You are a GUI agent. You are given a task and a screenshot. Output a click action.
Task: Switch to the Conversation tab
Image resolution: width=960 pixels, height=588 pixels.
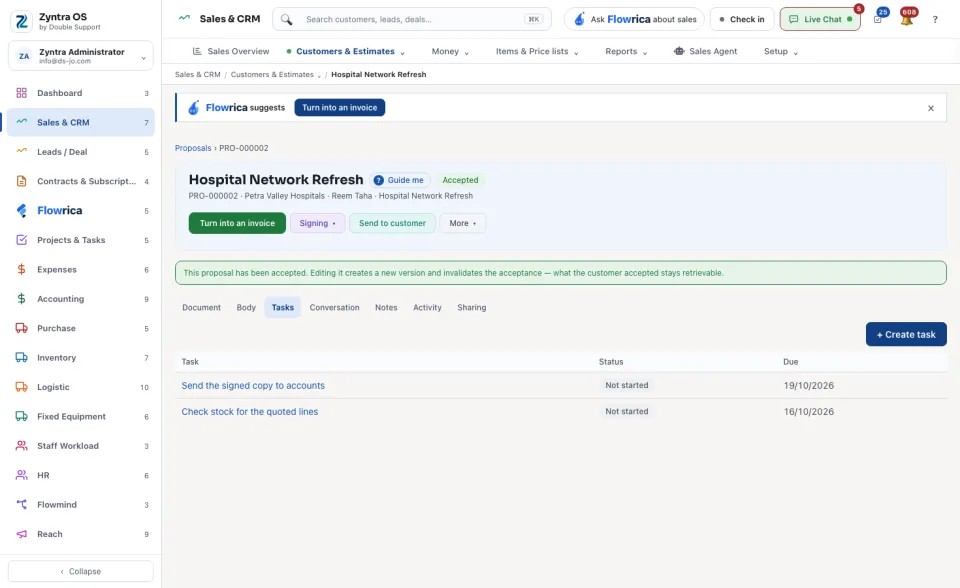click(334, 307)
